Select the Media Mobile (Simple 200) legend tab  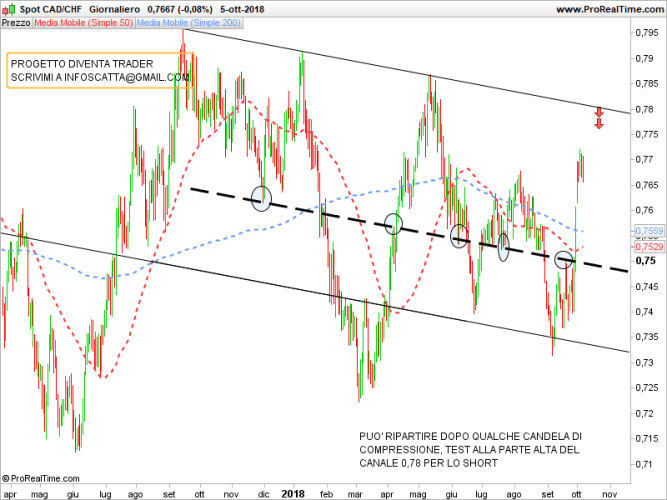pyautogui.click(x=189, y=23)
